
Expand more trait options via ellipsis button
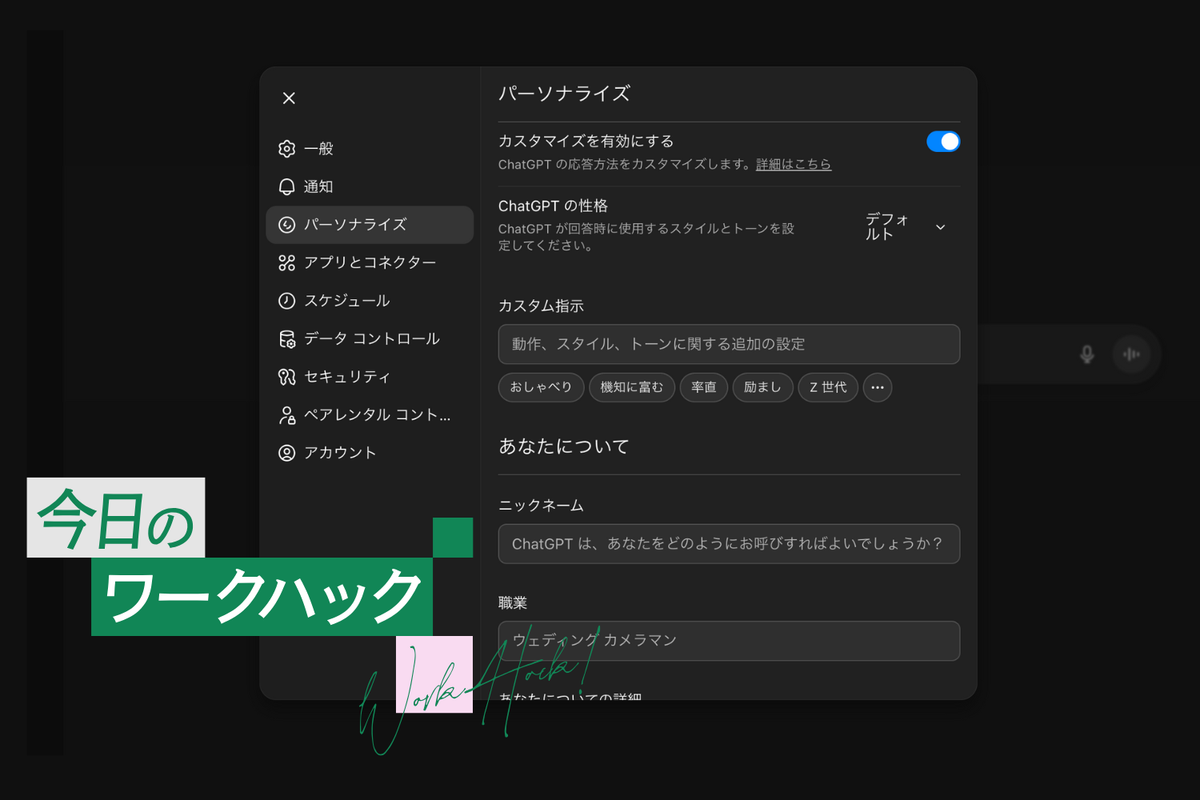tap(877, 387)
